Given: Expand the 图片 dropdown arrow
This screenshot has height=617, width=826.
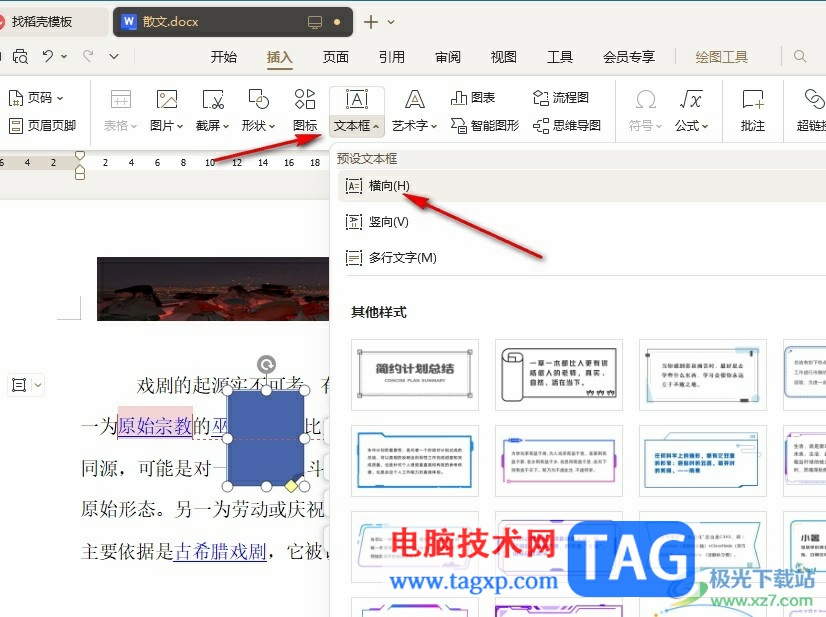Looking at the screenshot, I should click(180, 126).
